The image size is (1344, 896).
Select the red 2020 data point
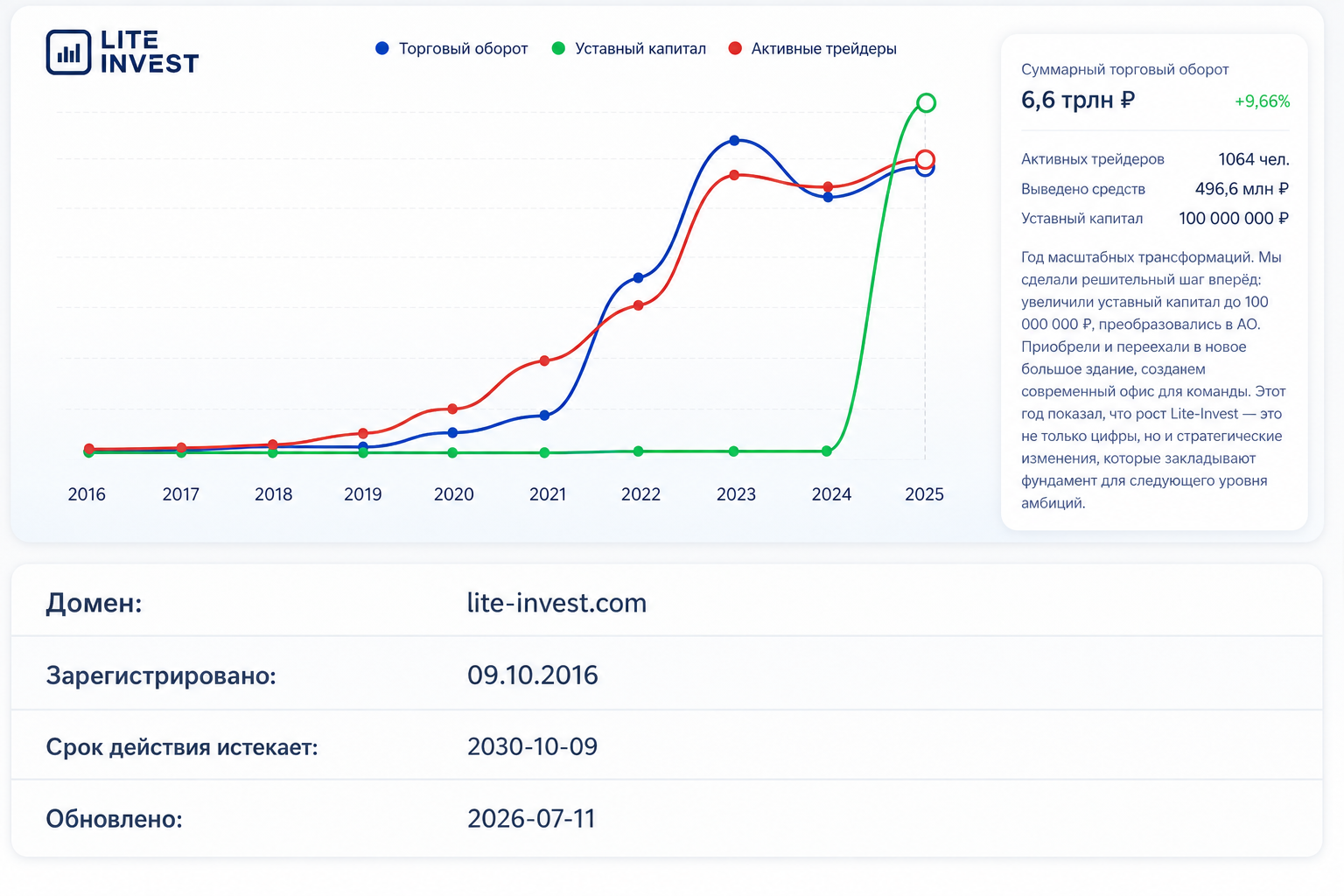[x=452, y=409]
